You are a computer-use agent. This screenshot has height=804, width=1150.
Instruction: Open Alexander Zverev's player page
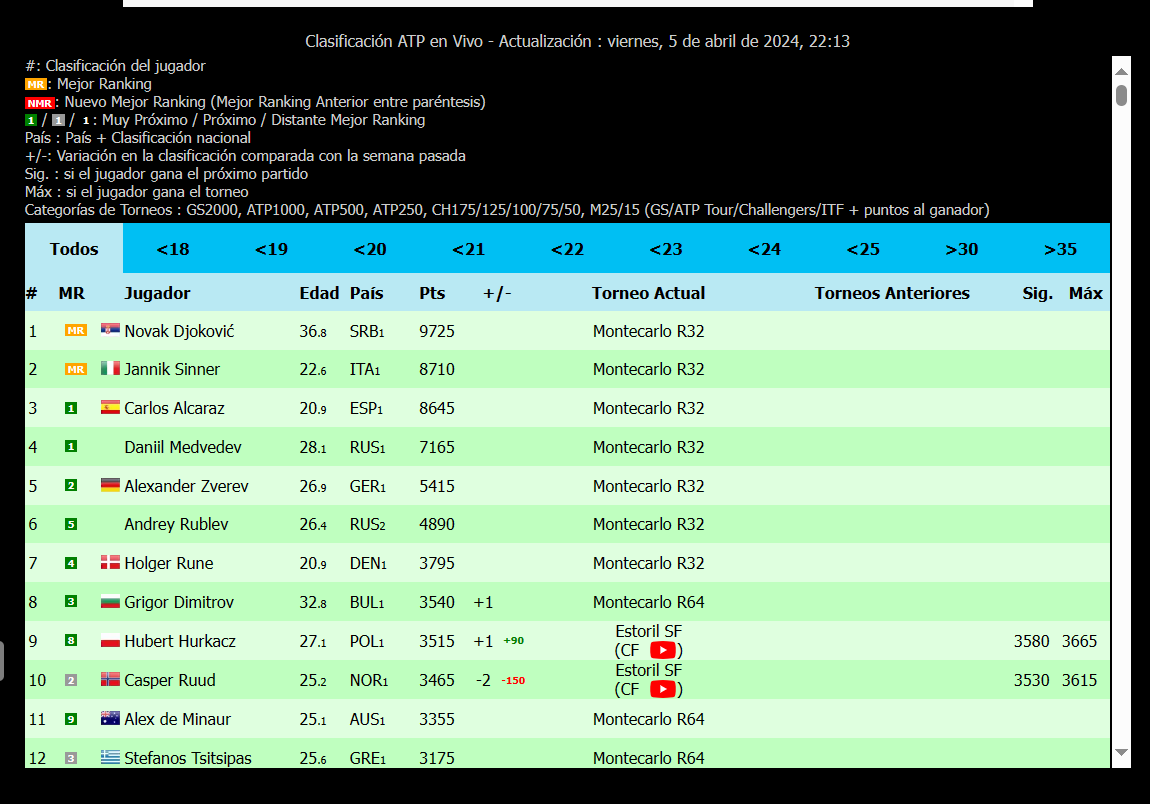click(x=186, y=486)
